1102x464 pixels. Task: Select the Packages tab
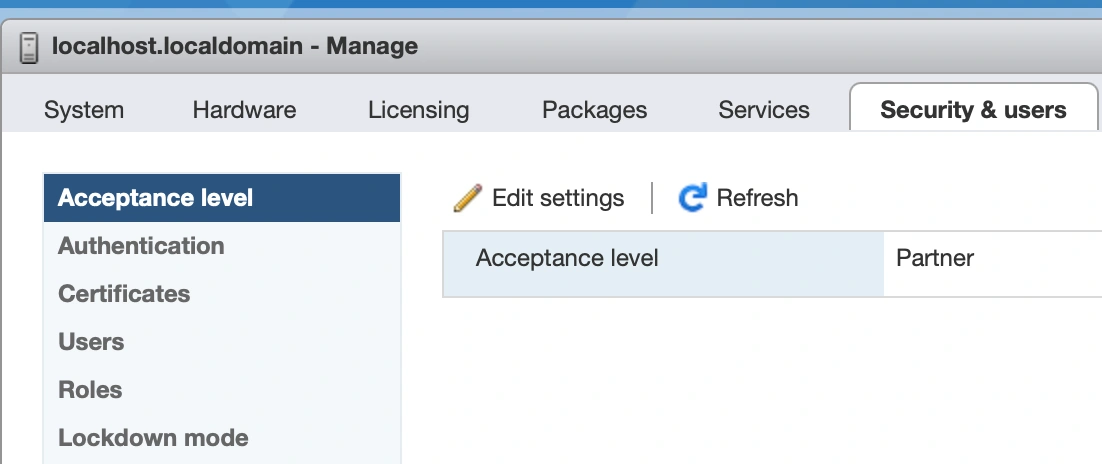pos(594,109)
